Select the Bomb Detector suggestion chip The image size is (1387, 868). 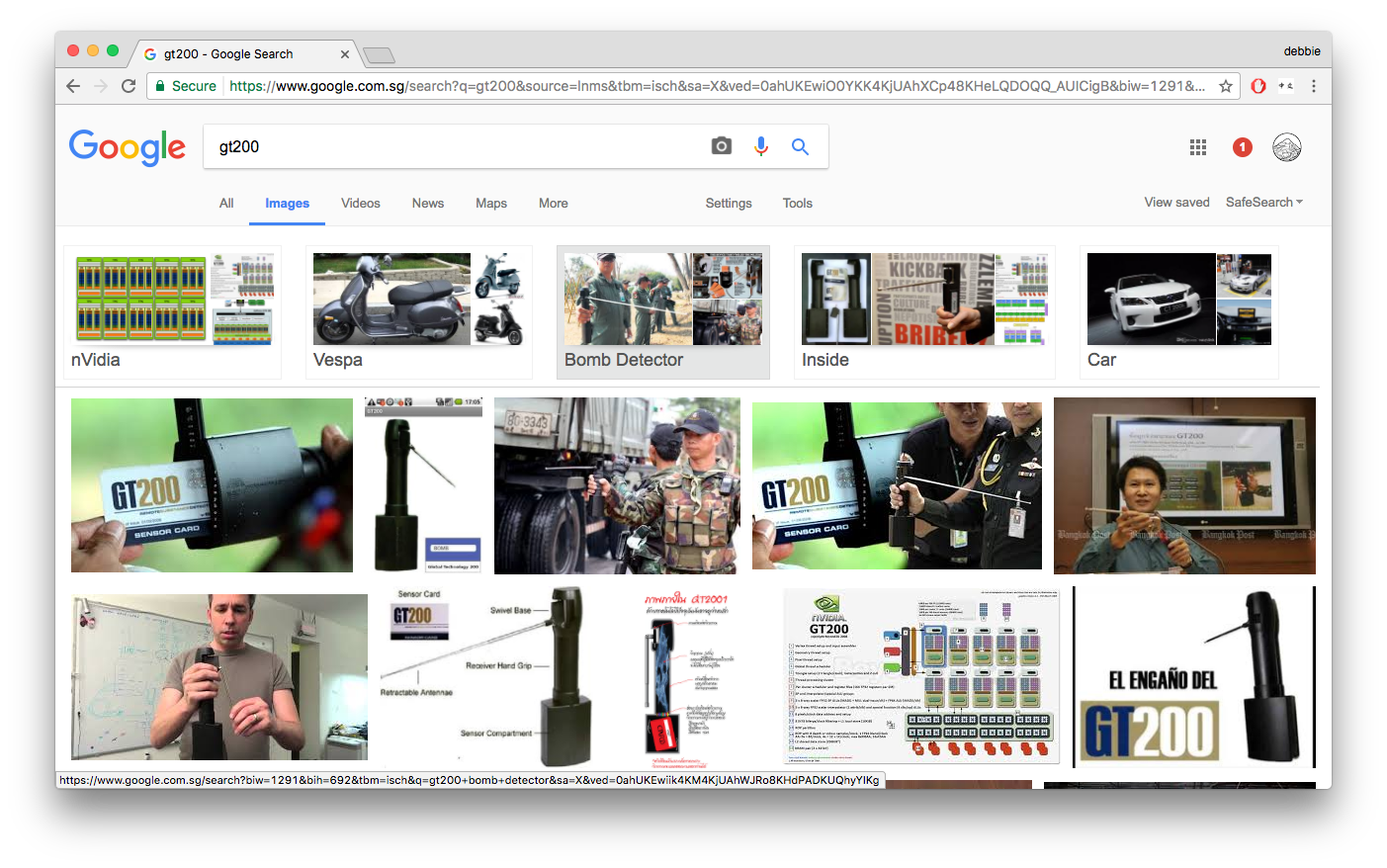[x=662, y=312]
